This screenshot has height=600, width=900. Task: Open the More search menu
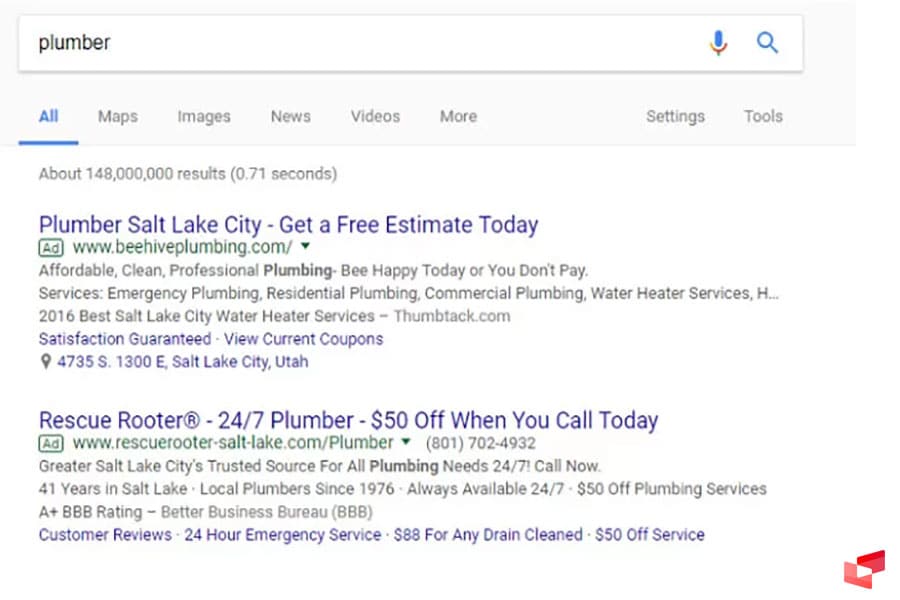tap(458, 116)
